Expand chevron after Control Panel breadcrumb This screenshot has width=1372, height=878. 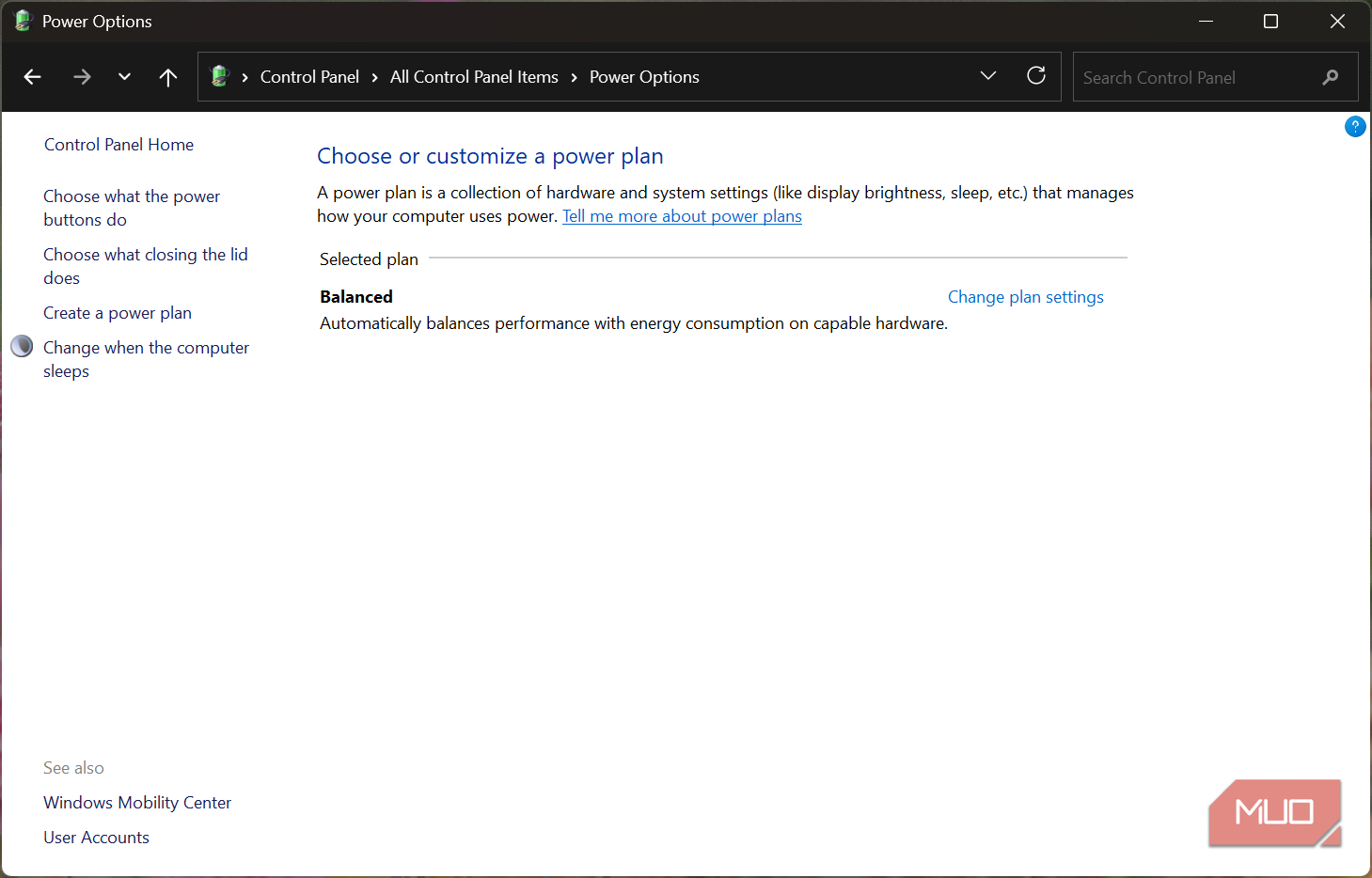click(375, 77)
